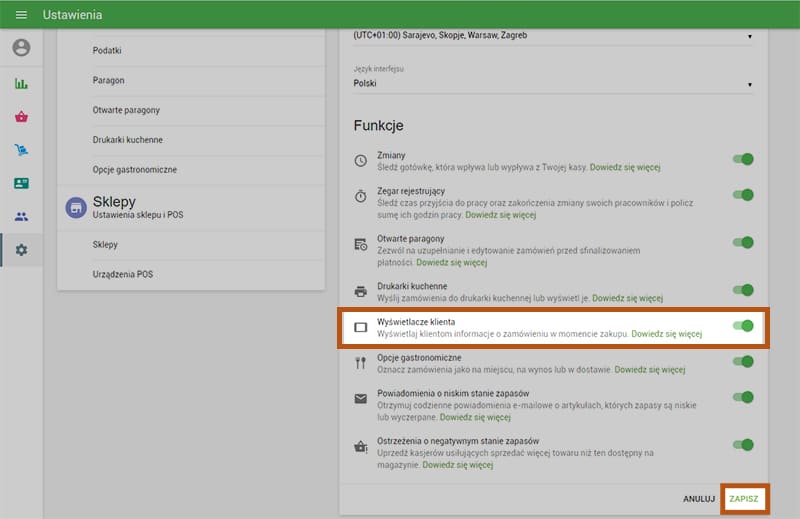Open the hamburger menu in header

[21, 15]
